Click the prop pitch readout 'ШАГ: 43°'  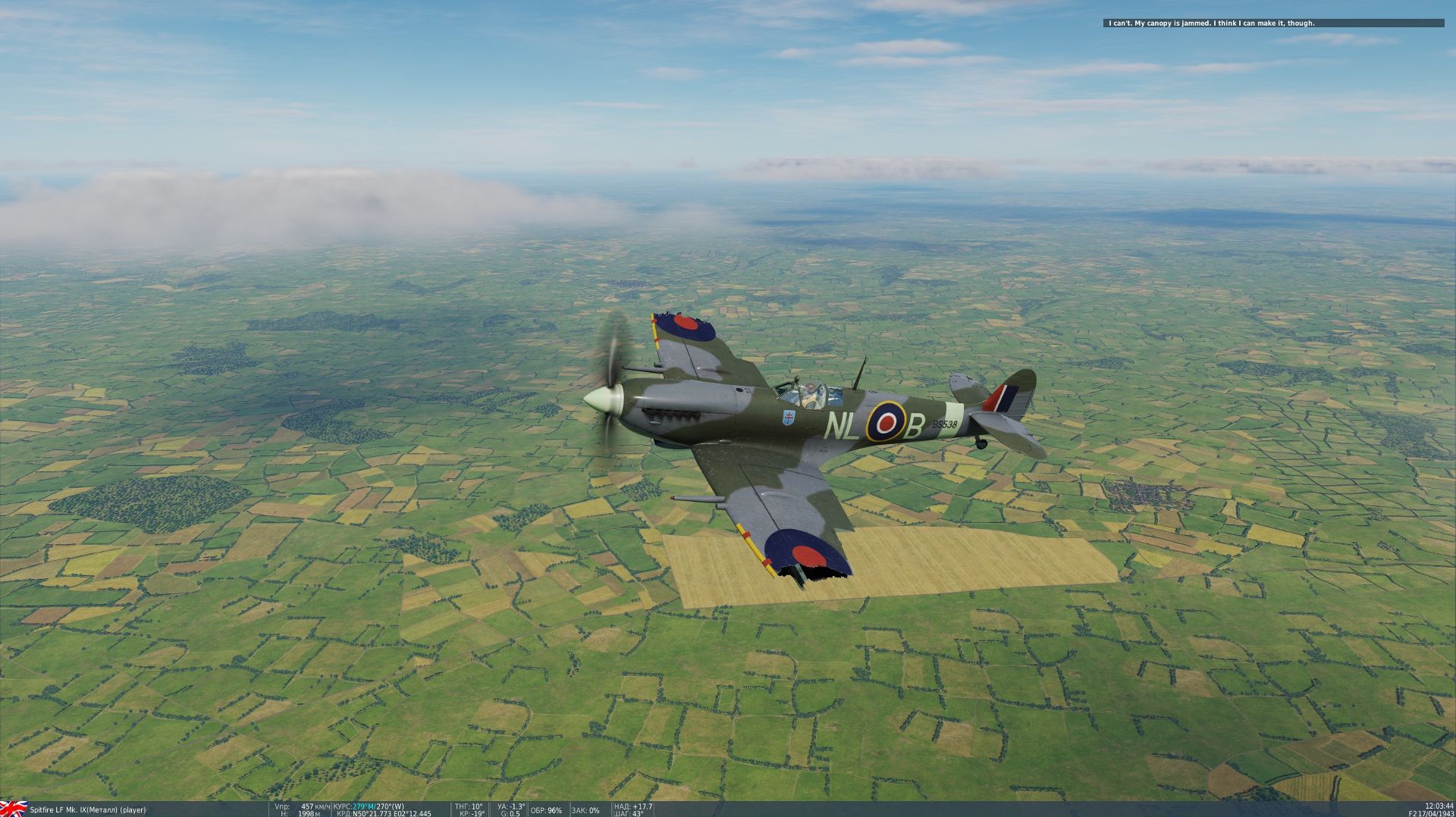pyautogui.click(x=629, y=813)
